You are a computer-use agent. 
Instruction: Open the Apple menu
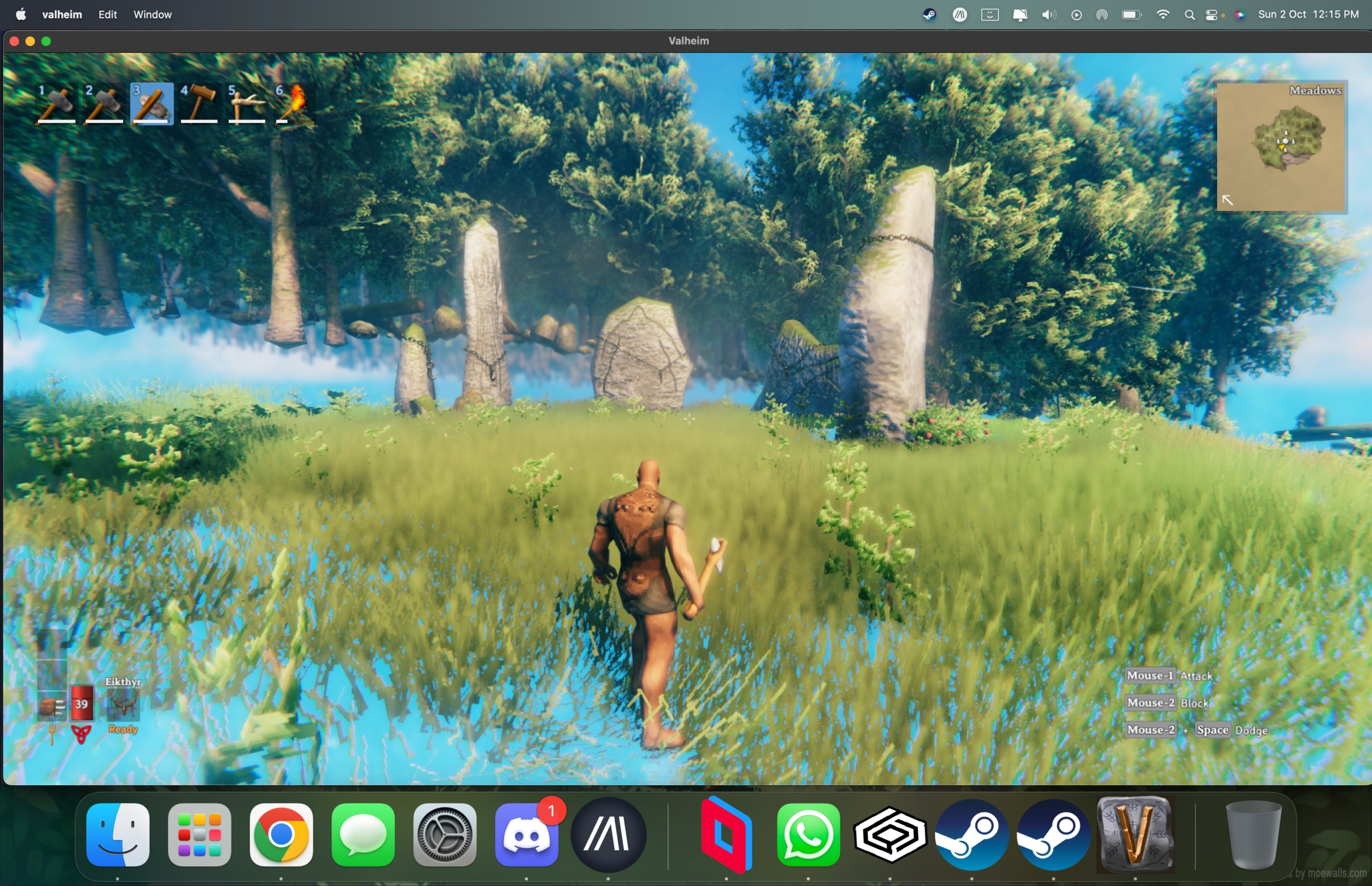pyautogui.click(x=21, y=14)
